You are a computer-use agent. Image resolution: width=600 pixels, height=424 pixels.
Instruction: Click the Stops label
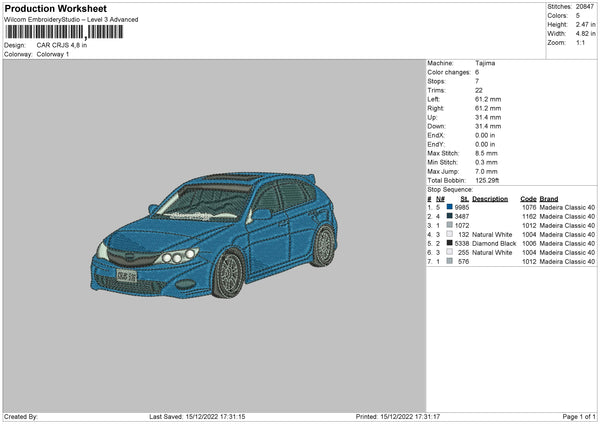click(x=437, y=81)
